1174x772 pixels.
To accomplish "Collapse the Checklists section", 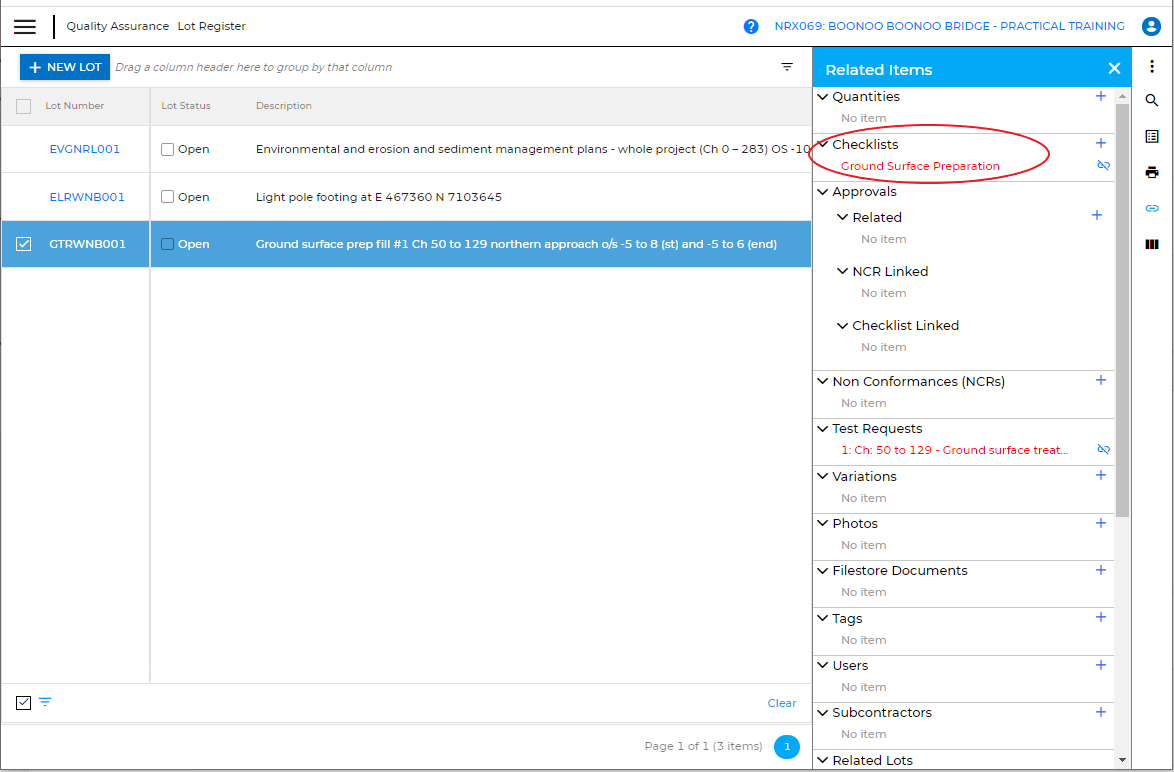I will [823, 145].
